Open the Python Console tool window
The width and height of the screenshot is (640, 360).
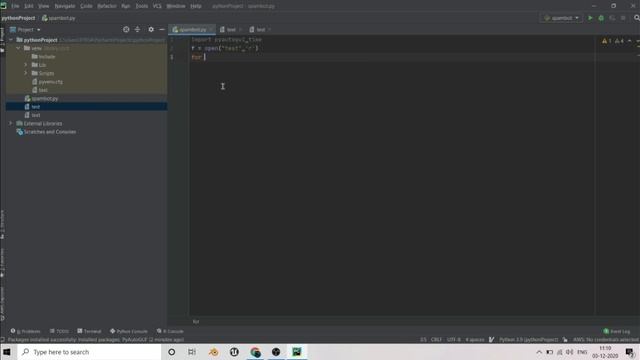(129, 331)
